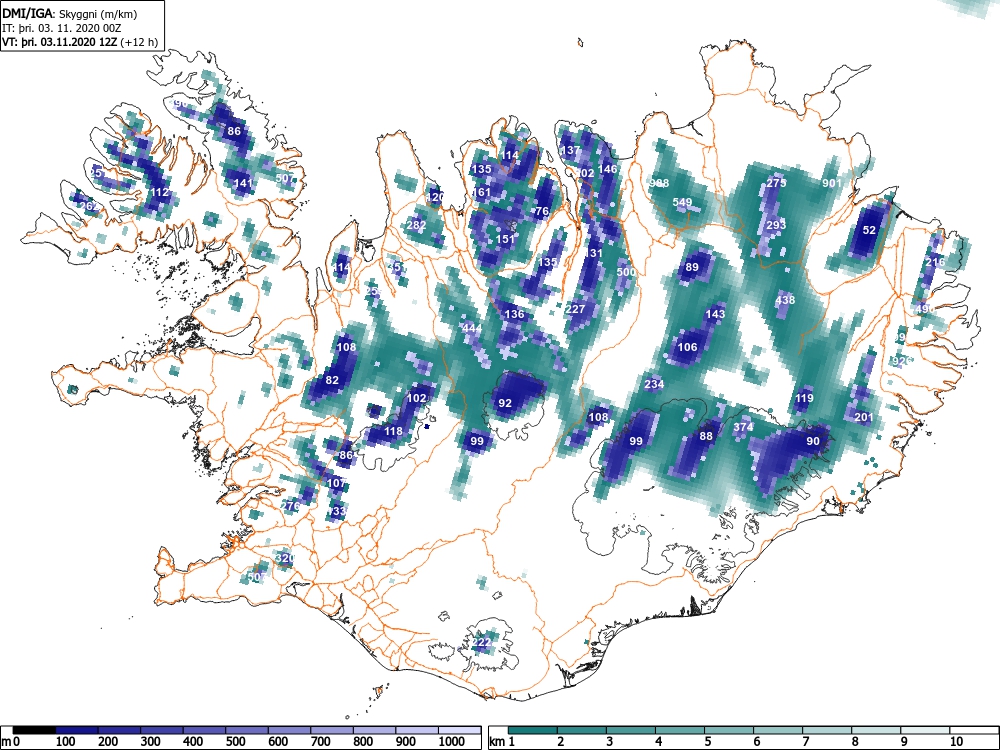The height and width of the screenshot is (750, 1000).
Task: Click the visibility value 143 on the map
Action: pyautogui.click(x=716, y=314)
